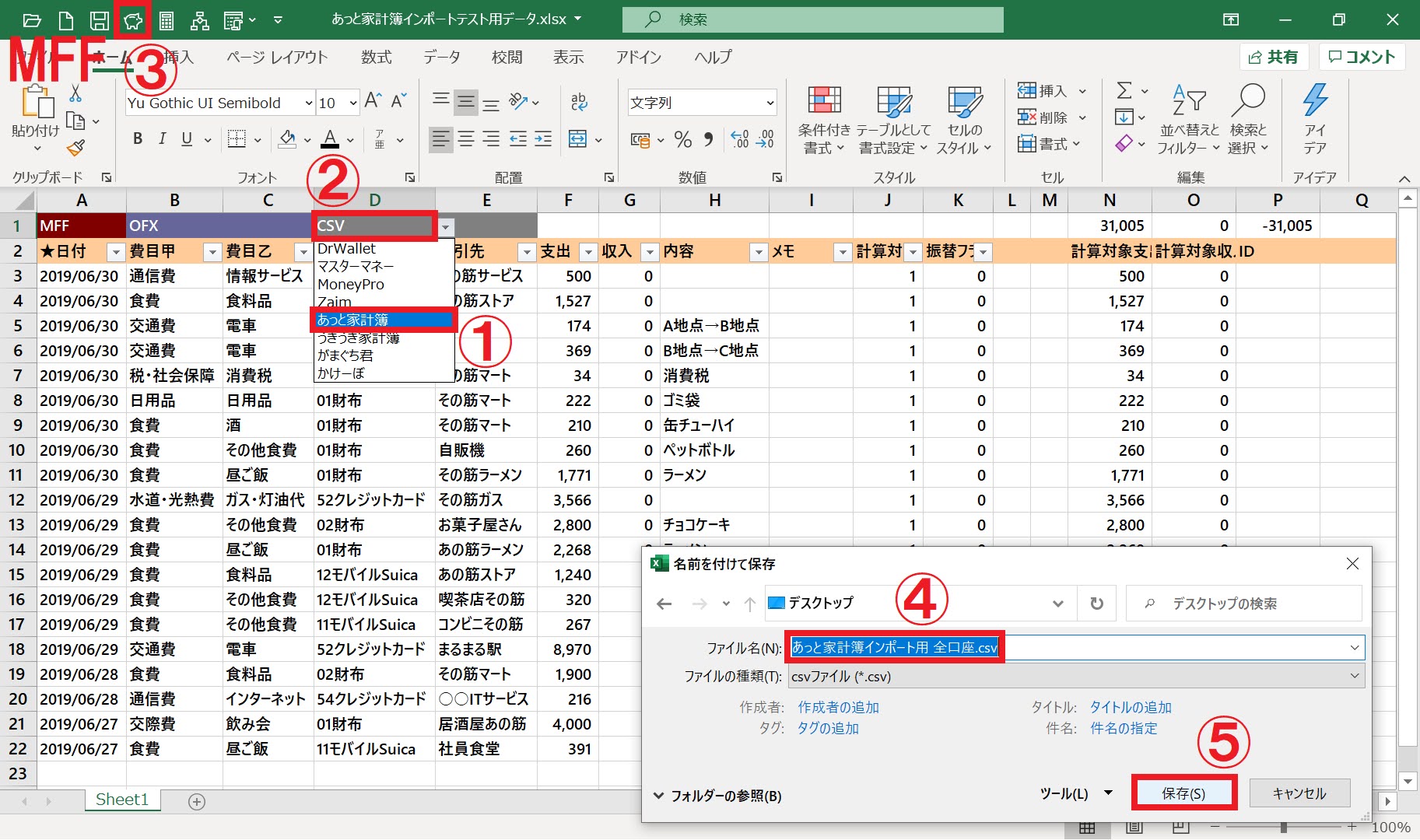Click the cell styles (セルのスタイル) icon
This screenshot has height=840, width=1420.
(964, 101)
